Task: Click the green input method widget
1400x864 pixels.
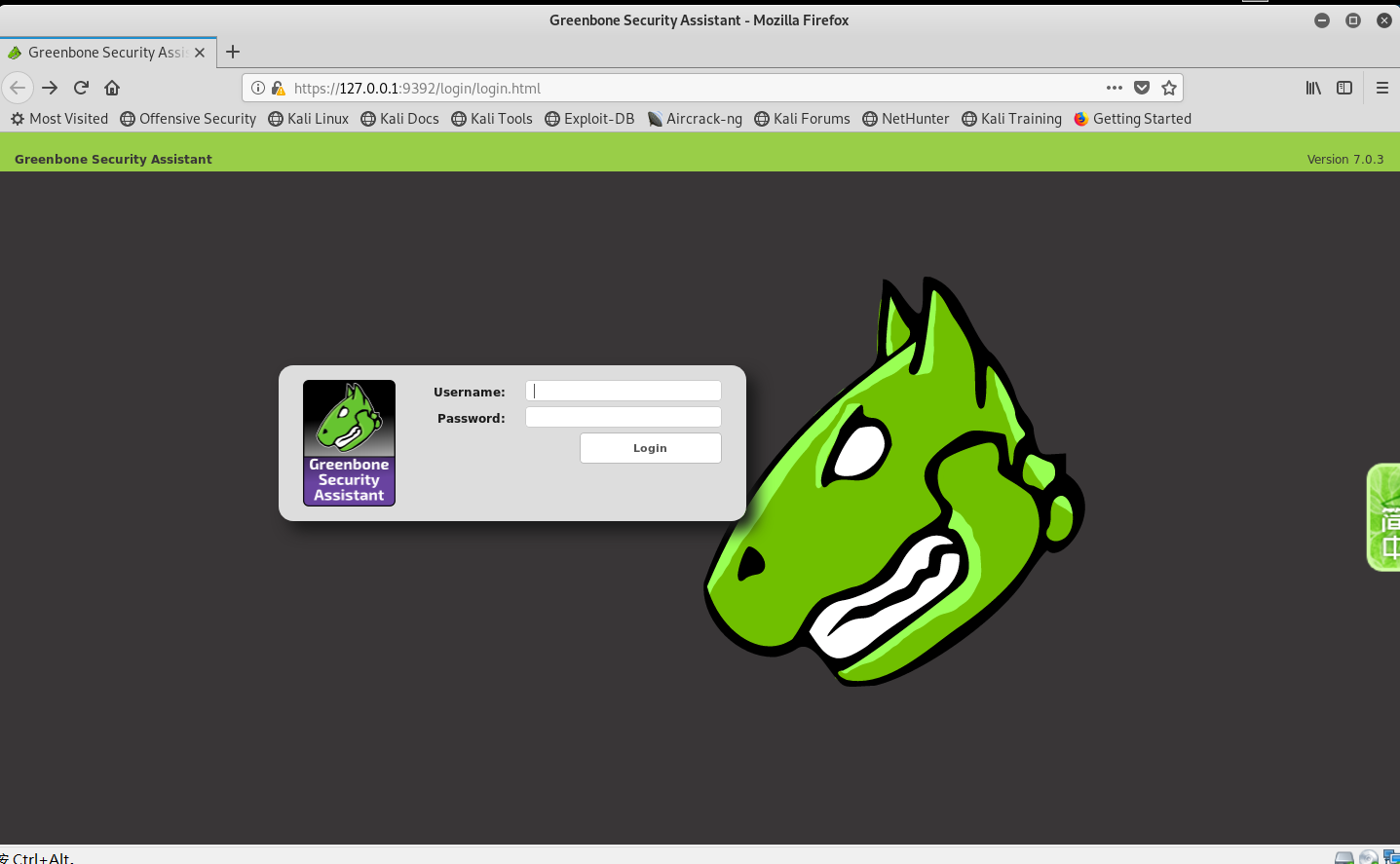Action: (1384, 517)
